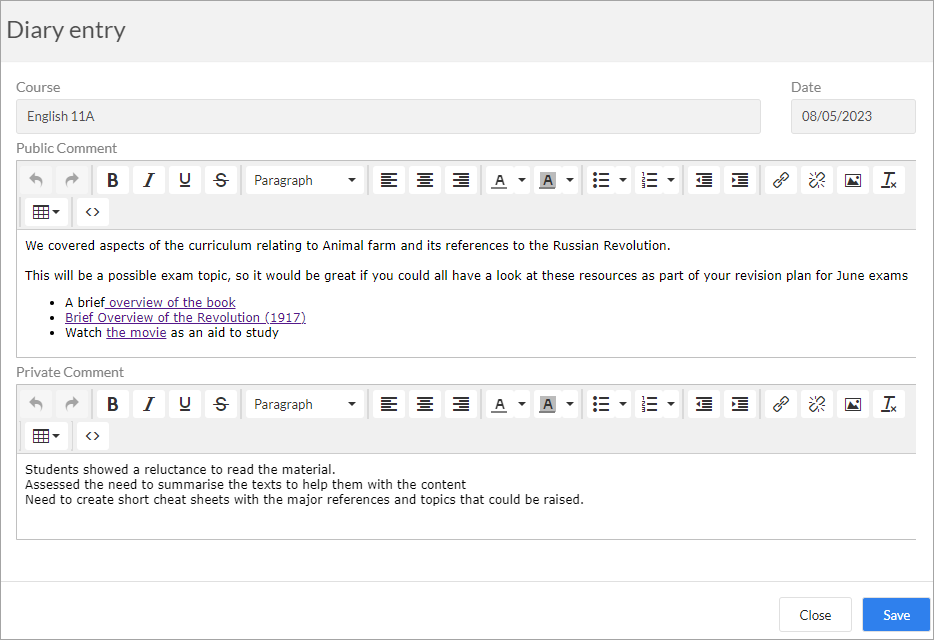Align right in Public Comment editor
Screen dimensions: 934x640
[x=461, y=180]
